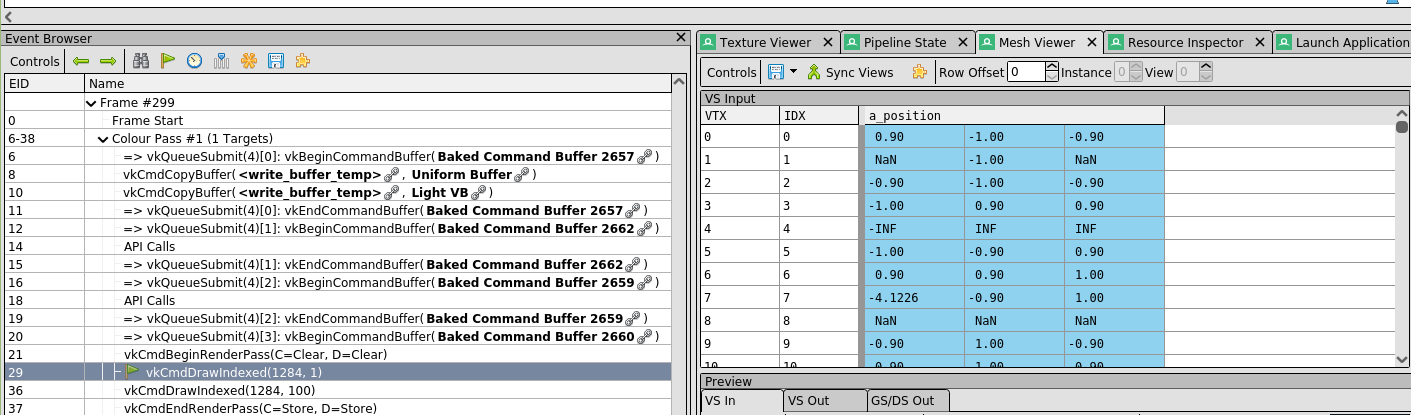This screenshot has width=1411, height=415.
Task: Click the clock time-durations icon
Action: [195, 61]
